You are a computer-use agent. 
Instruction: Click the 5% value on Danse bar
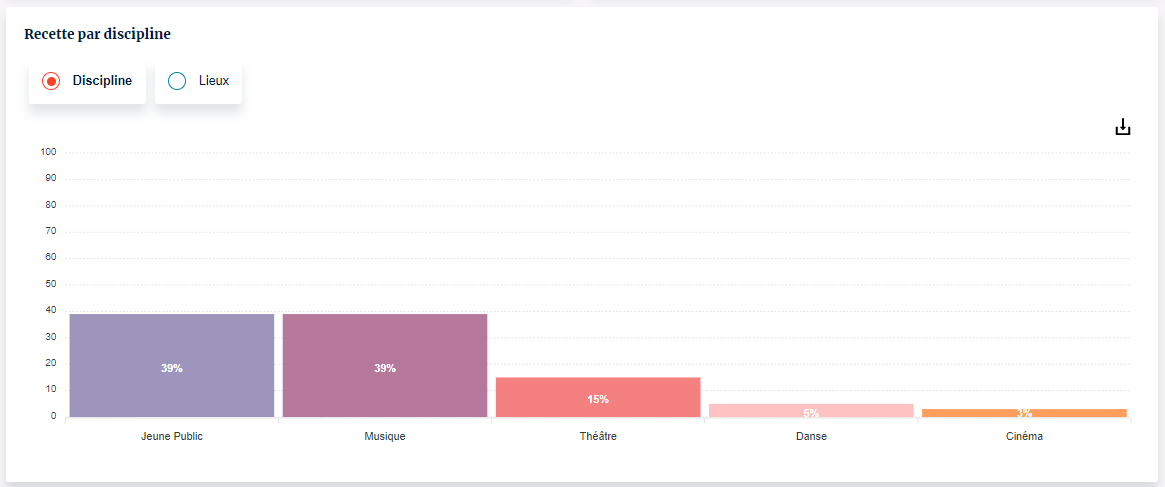click(811, 413)
